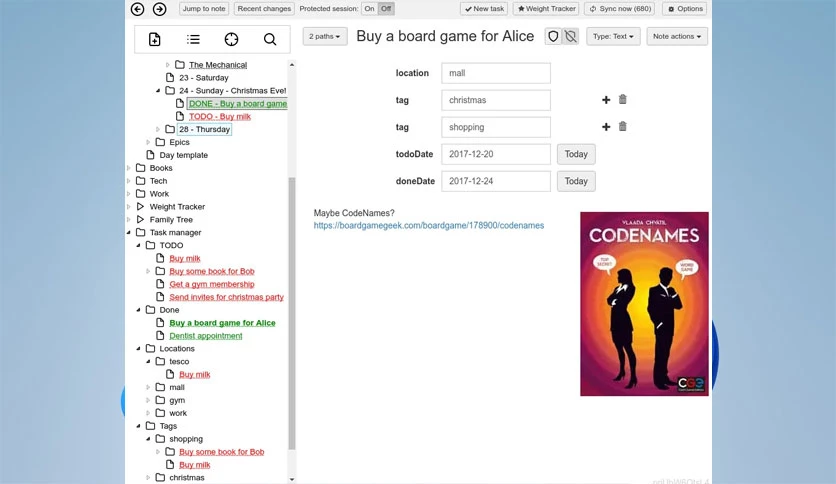Click the note title Buy a board game for Alice
The height and width of the screenshot is (484, 836).
(445, 36)
